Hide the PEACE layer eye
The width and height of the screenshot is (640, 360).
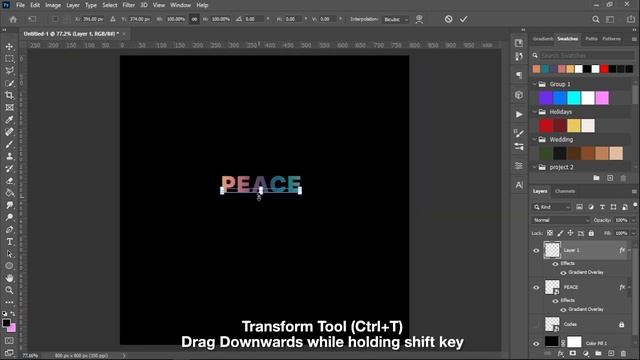pos(536,287)
